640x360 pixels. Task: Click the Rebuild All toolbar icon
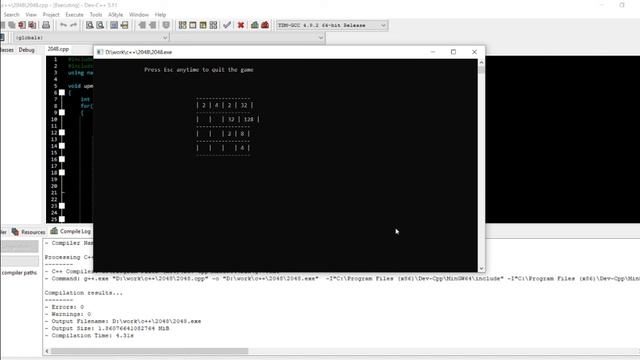click(x=213, y=25)
